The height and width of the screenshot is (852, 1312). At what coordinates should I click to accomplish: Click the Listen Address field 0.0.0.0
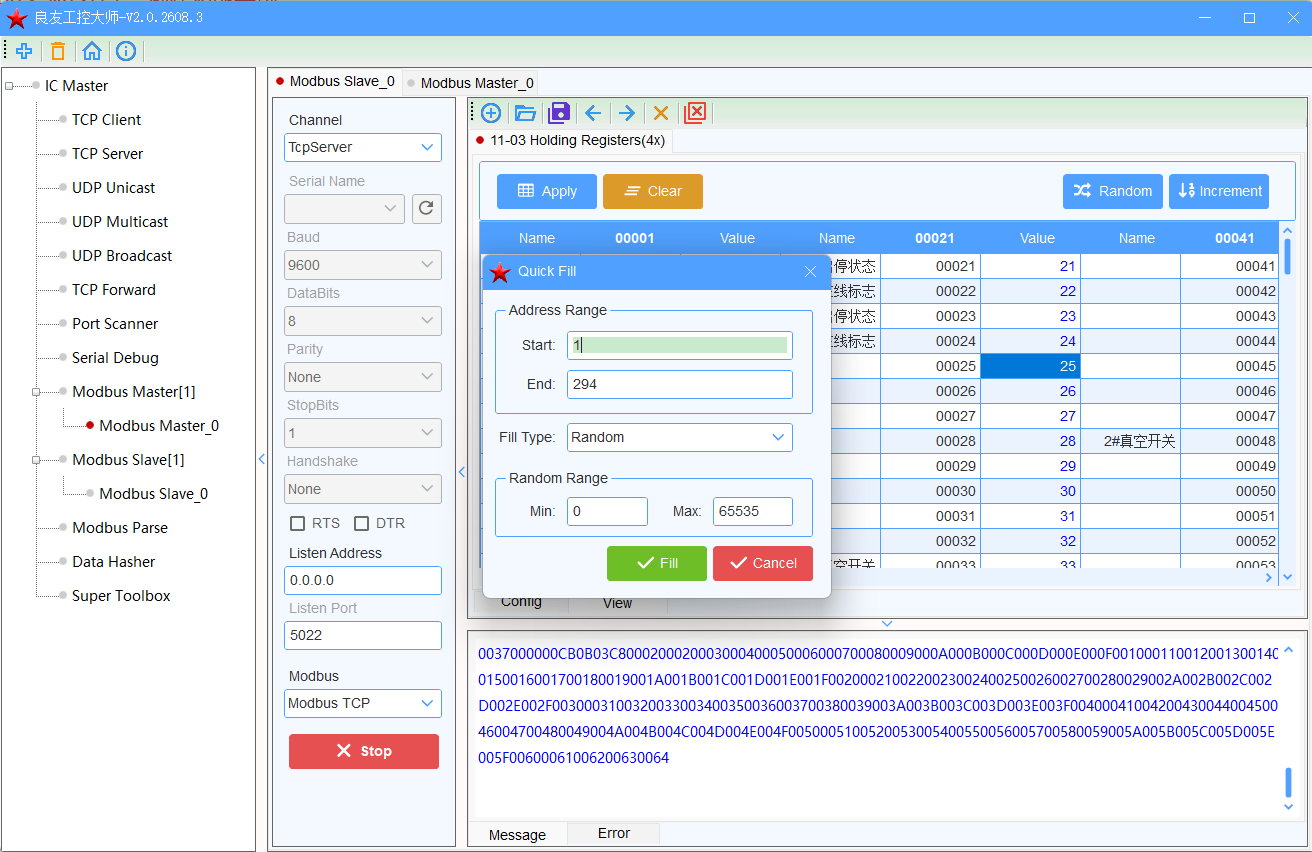click(x=363, y=580)
